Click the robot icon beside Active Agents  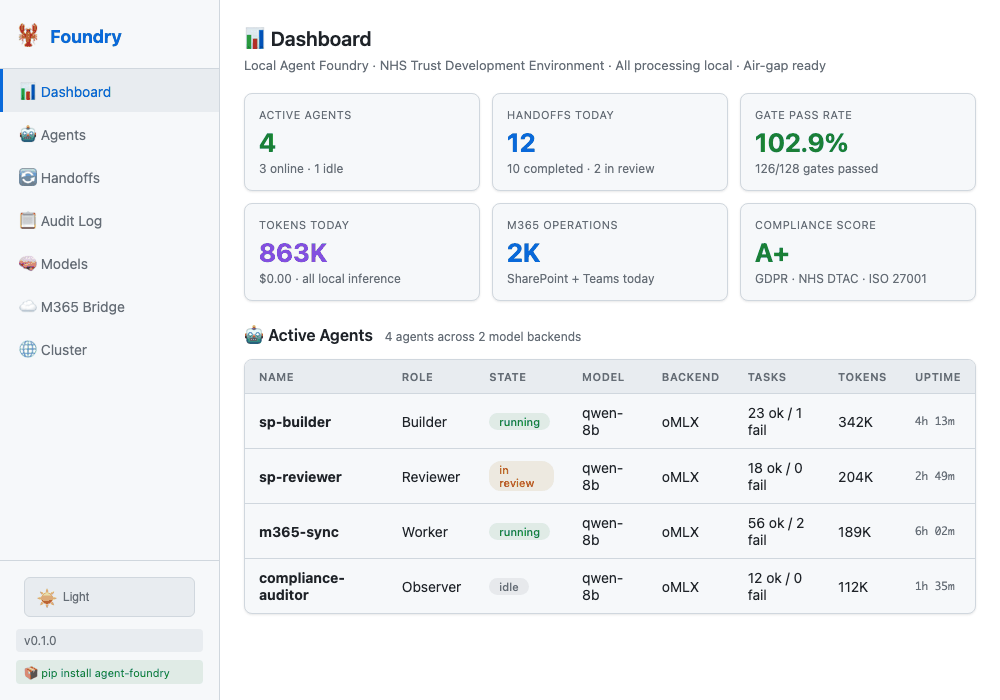point(254,335)
